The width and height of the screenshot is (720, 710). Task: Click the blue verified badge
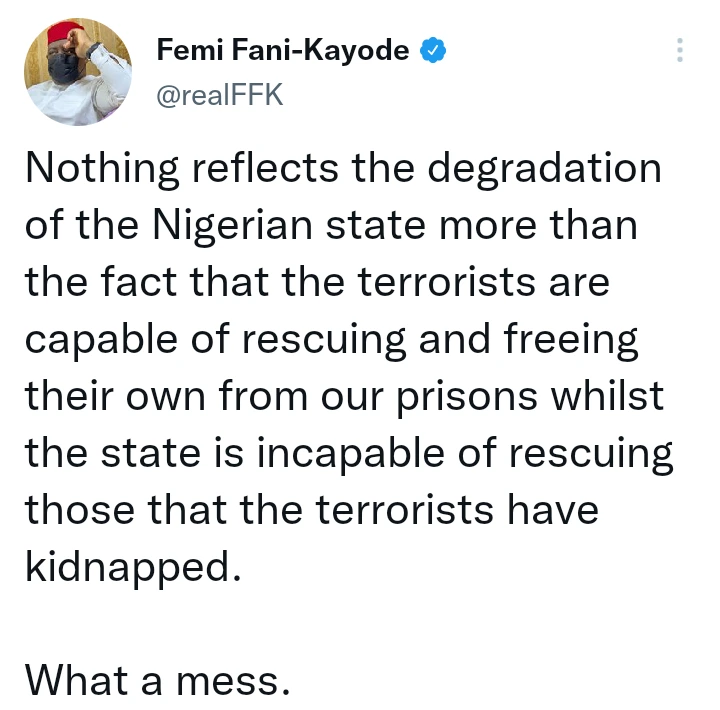click(x=432, y=50)
